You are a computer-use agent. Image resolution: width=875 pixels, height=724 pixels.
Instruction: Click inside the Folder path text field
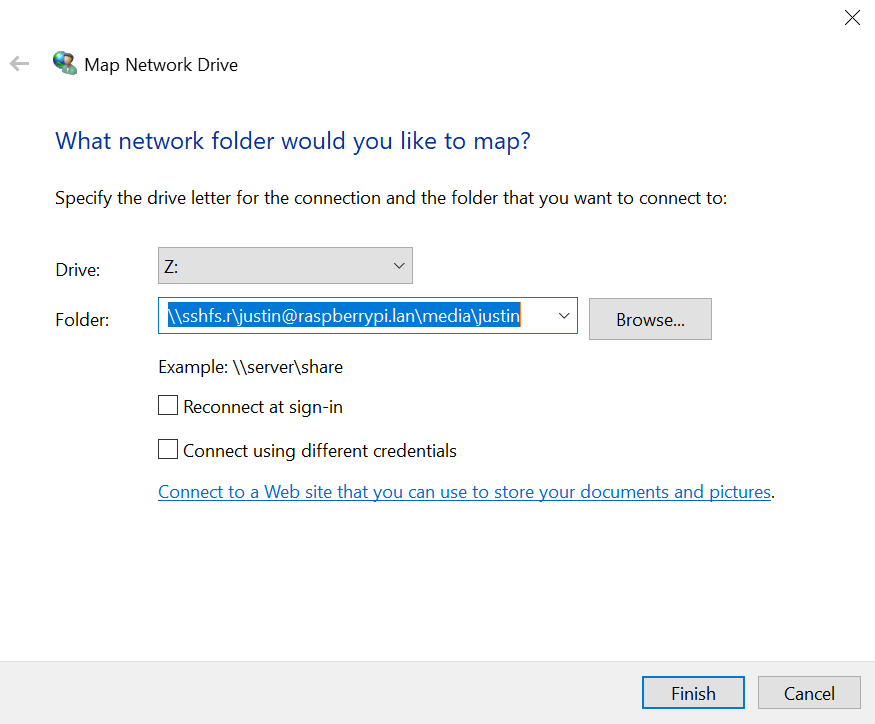pos(357,316)
